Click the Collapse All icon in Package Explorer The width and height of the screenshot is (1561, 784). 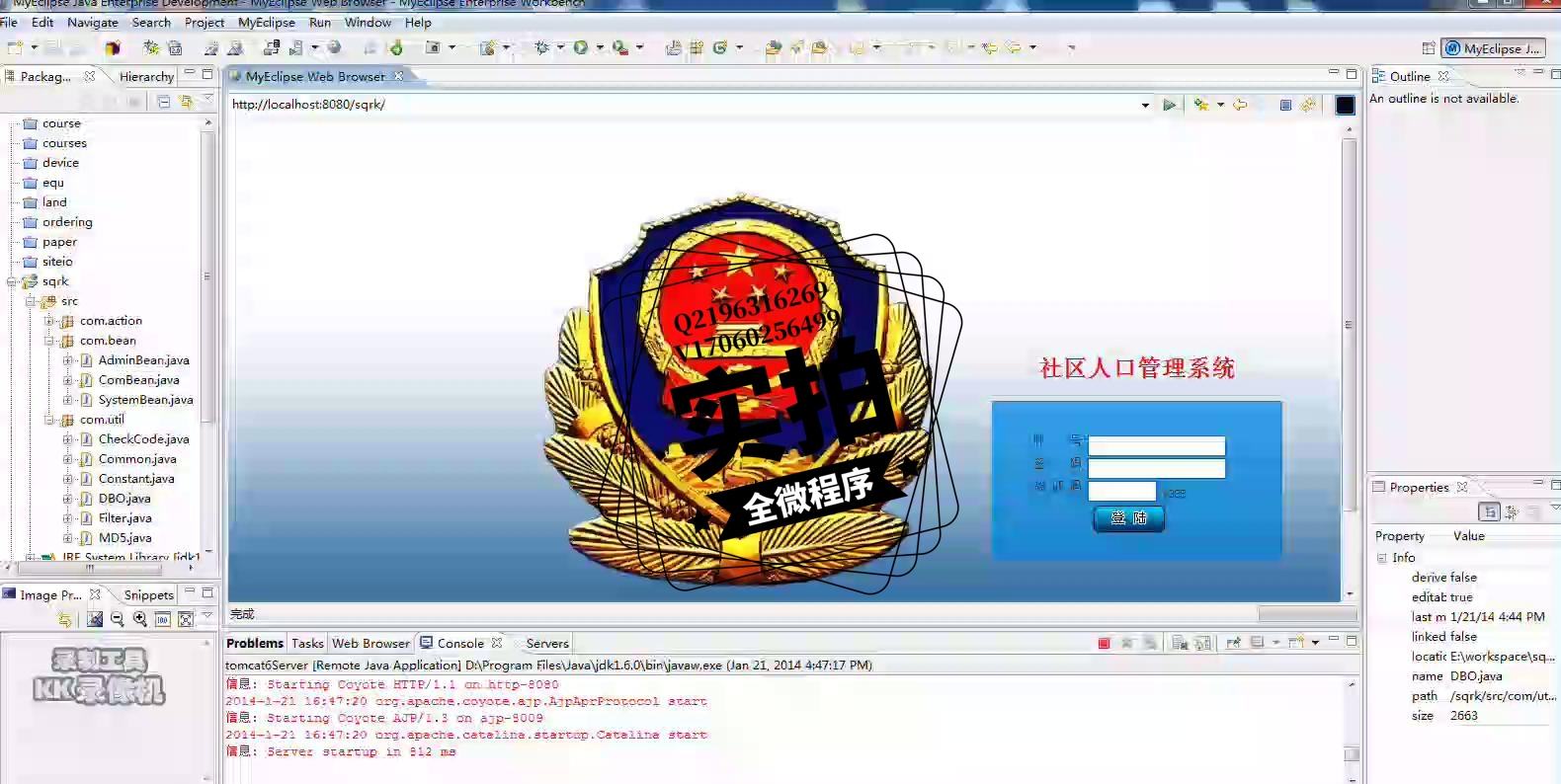coord(164,101)
